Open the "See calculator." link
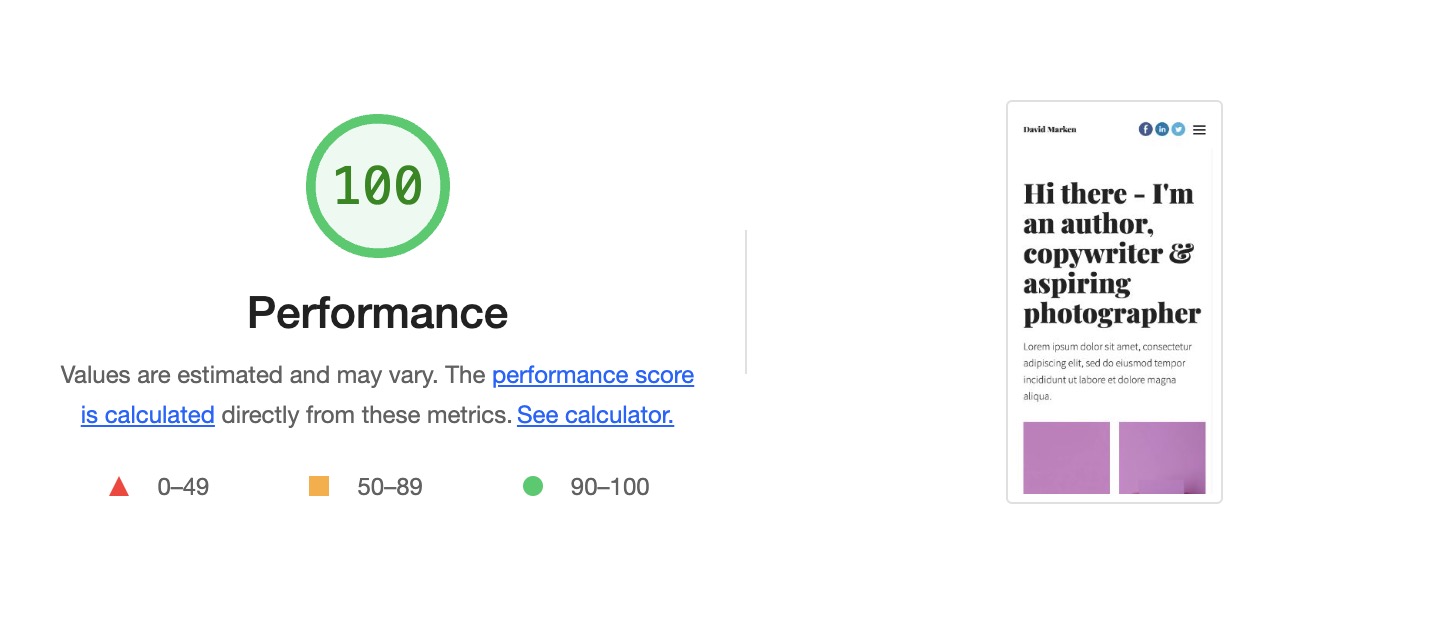Image resolution: width=1444 pixels, height=622 pixels. pos(595,415)
